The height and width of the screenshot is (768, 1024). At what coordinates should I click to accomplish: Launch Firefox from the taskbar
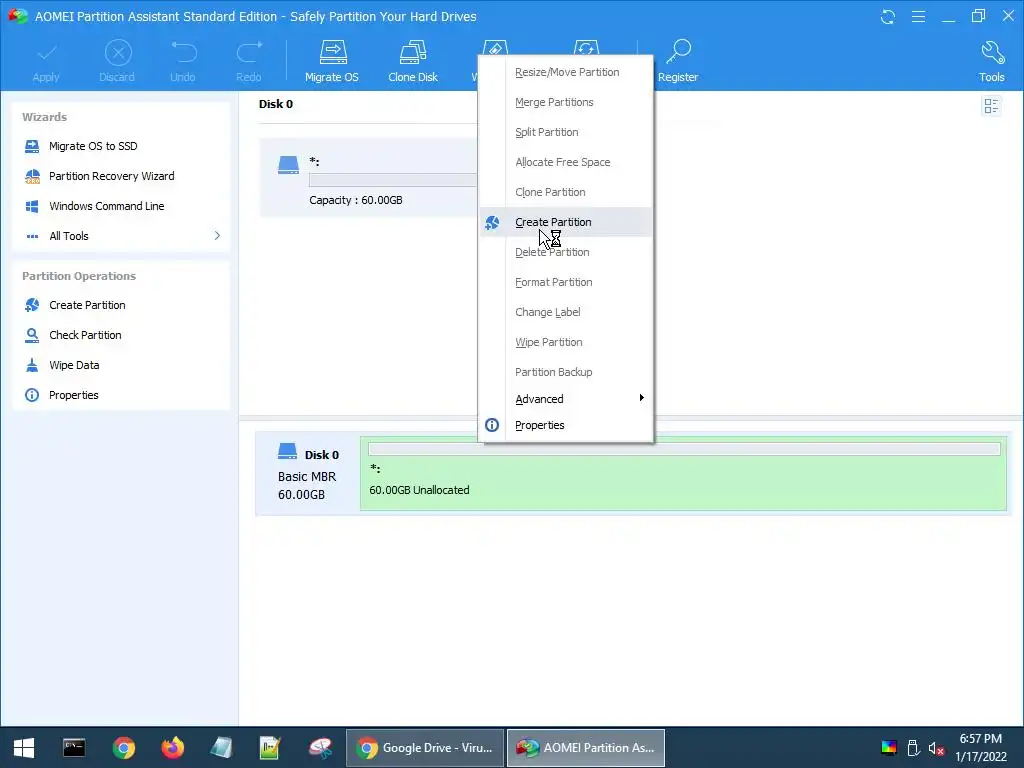pos(173,748)
